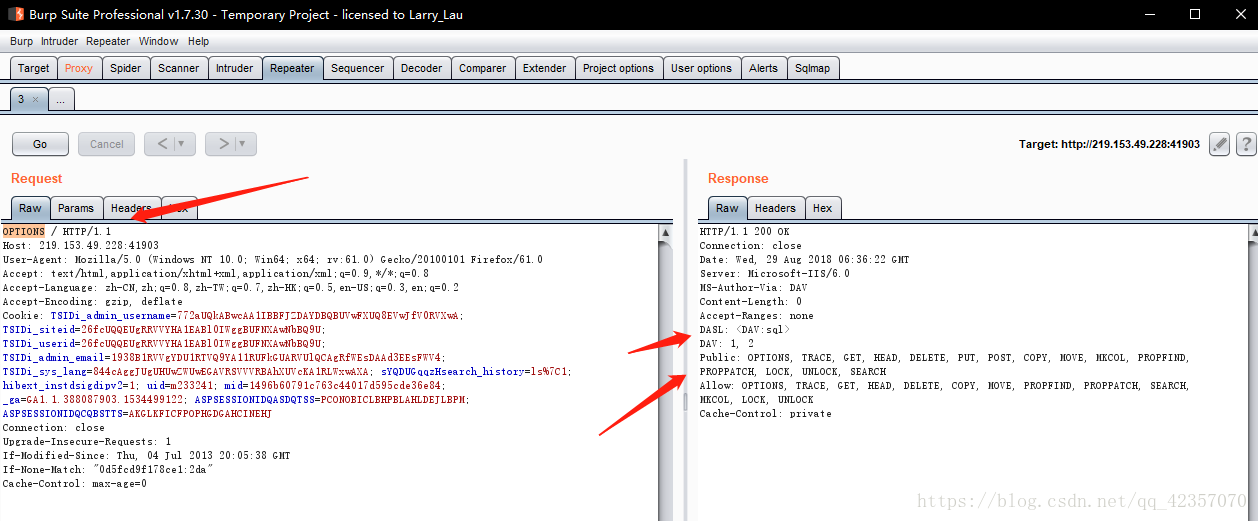Click the Target URL label

tap(1109, 144)
